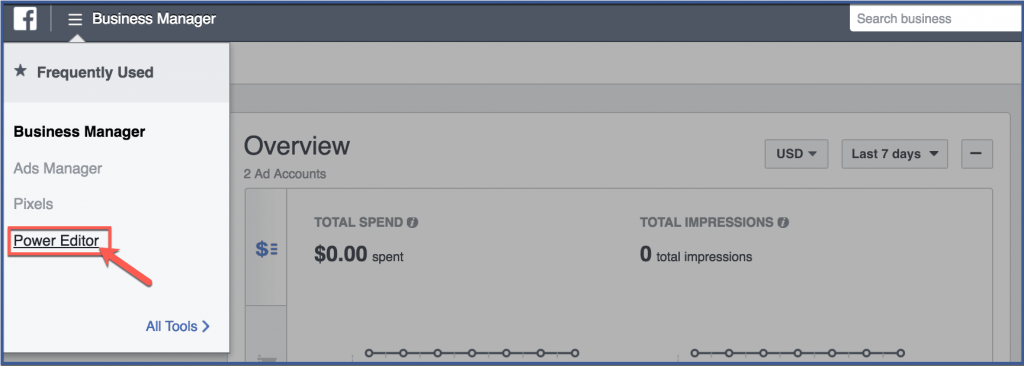Click the Total Impressions info icon
The height and width of the screenshot is (366, 1024).
point(783,223)
